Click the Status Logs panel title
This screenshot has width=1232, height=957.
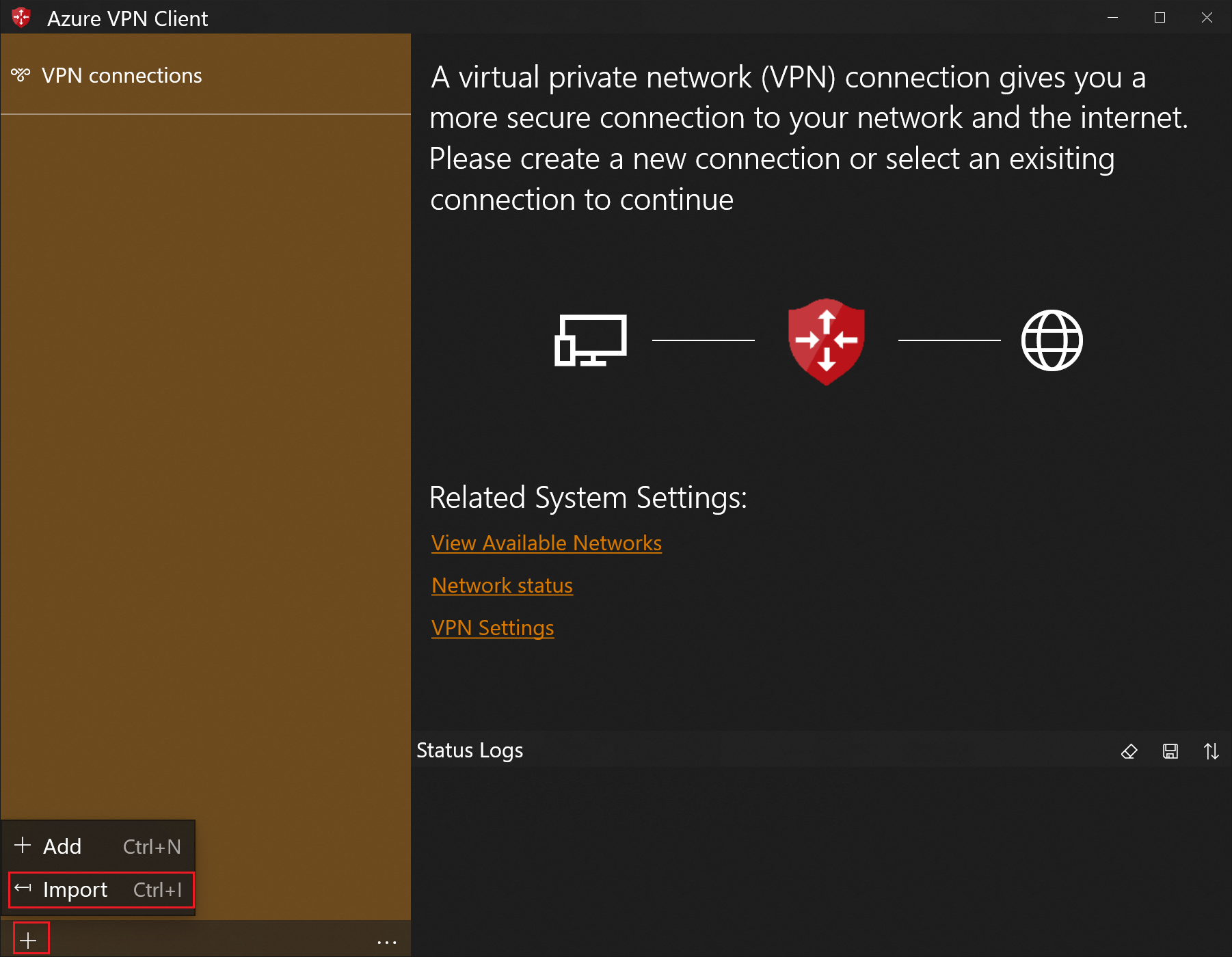click(470, 750)
